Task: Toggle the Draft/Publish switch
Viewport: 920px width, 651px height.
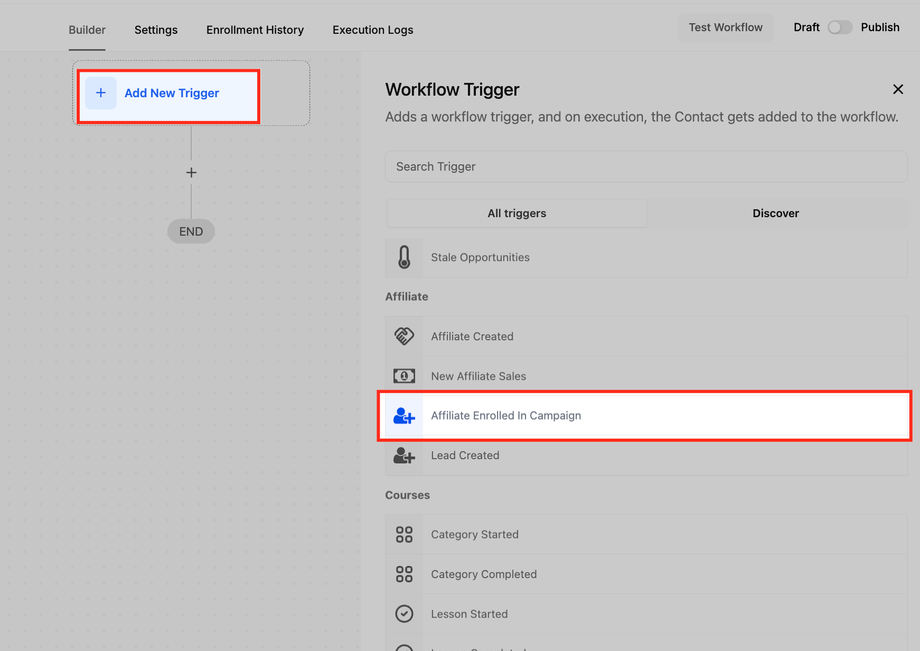Action: [839, 27]
